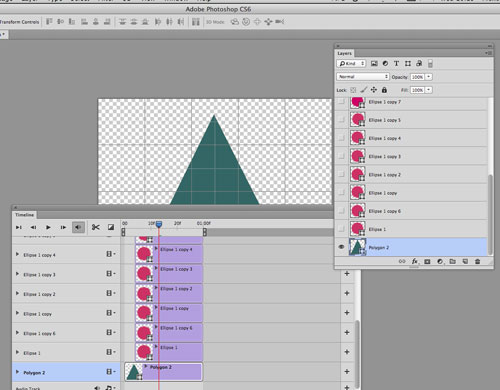Open the Ellipse 1 copy 4 track filmstrip menu

(111, 254)
